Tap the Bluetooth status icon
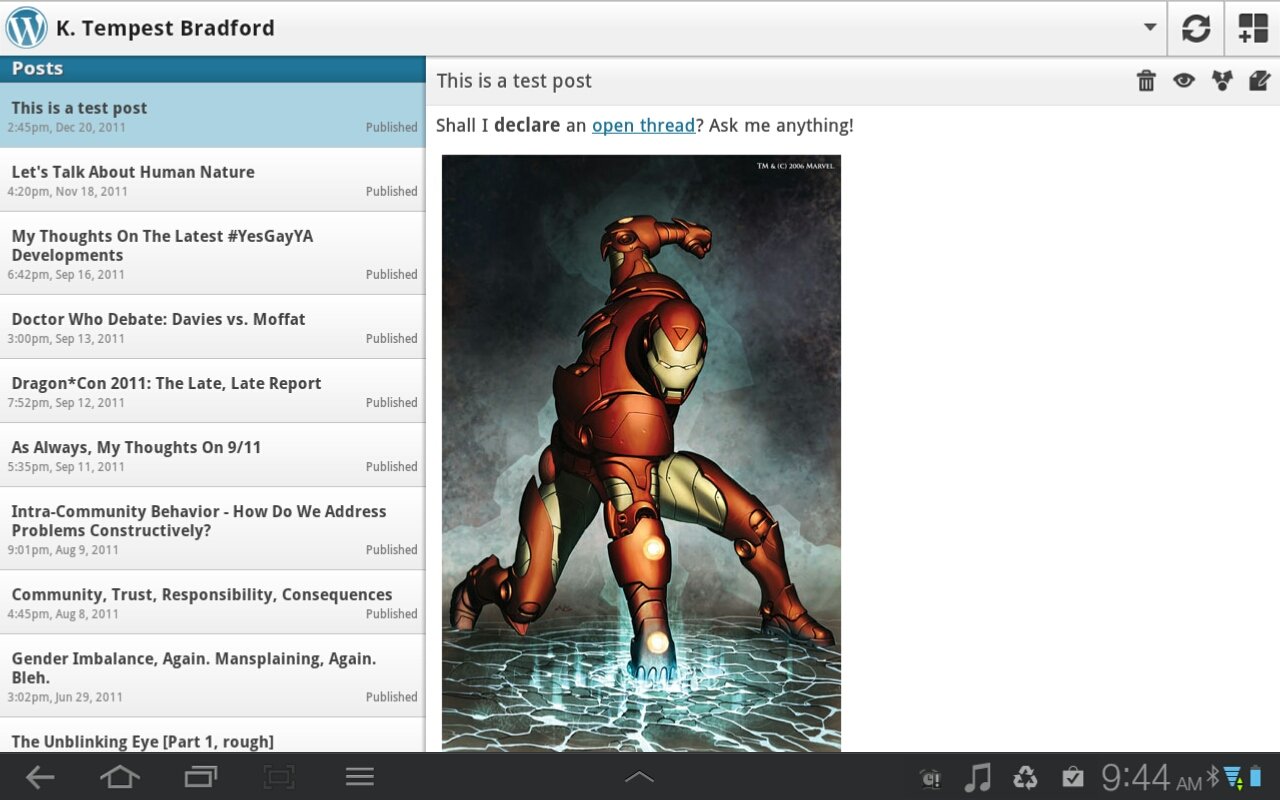This screenshot has height=800, width=1280. [1213, 777]
